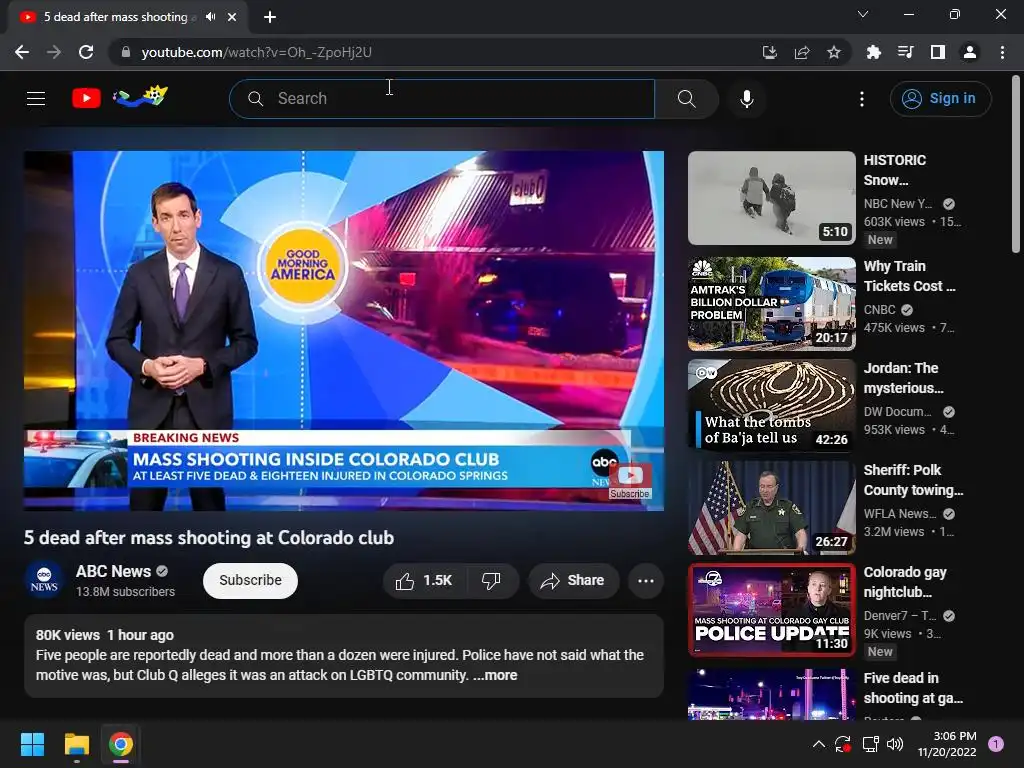
Task: Open the ABC News channel name link
Action: coord(114,571)
